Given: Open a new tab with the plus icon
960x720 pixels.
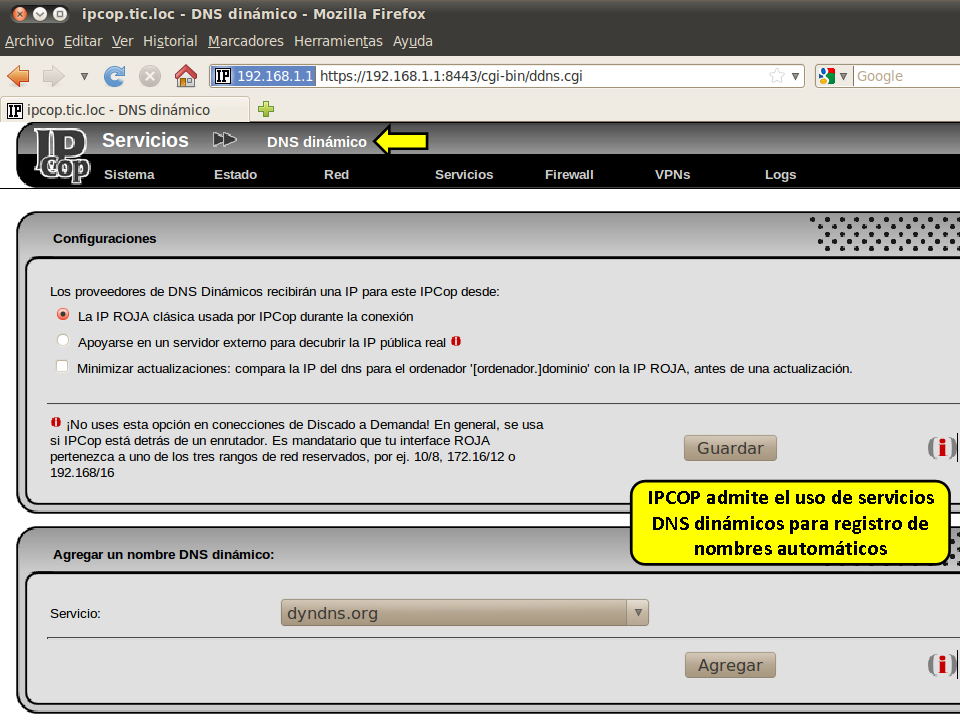Looking at the screenshot, I should pyautogui.click(x=266, y=109).
